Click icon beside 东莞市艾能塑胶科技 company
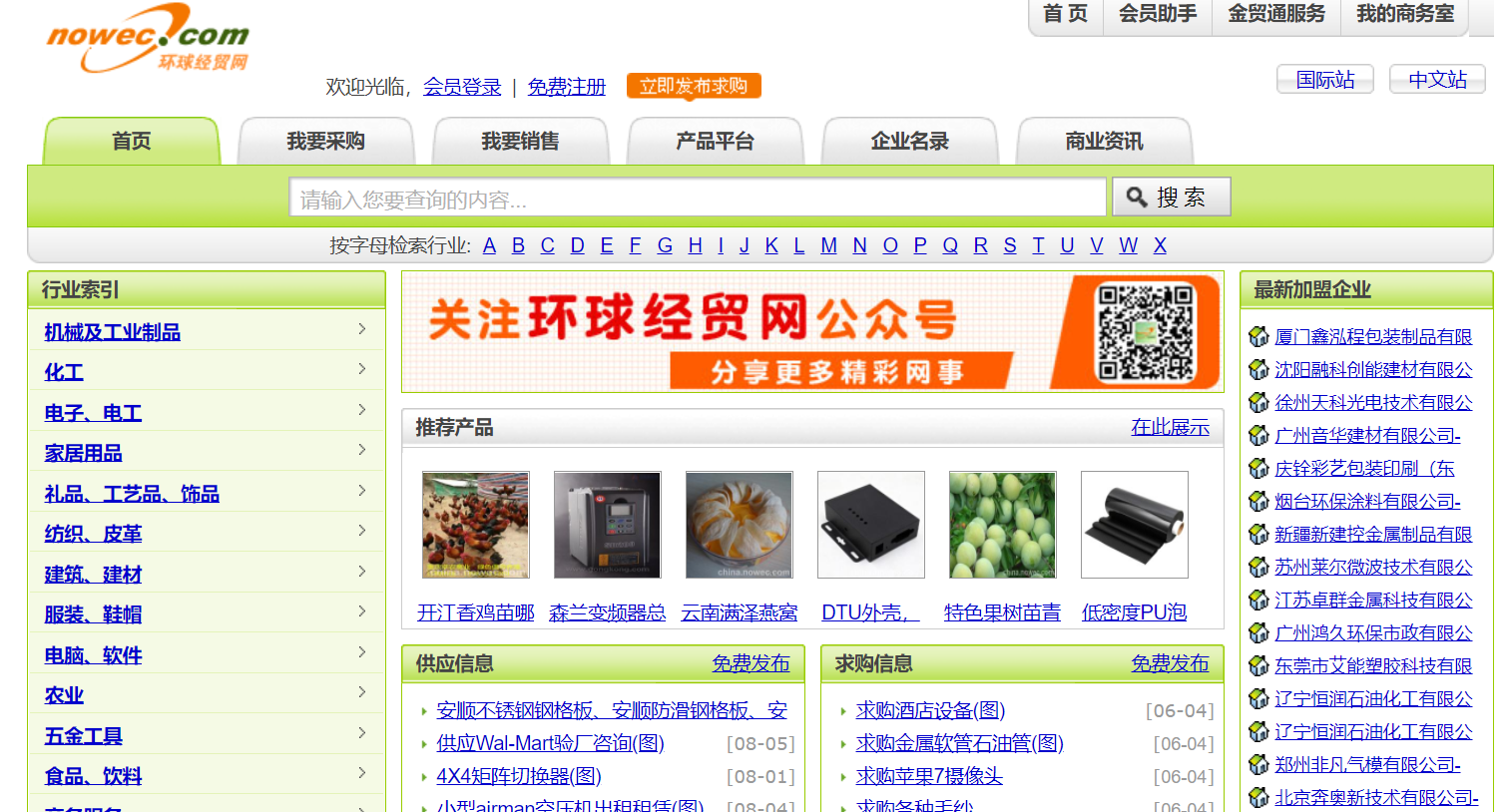Viewport: 1509px width, 812px height. pyautogui.click(x=1258, y=666)
